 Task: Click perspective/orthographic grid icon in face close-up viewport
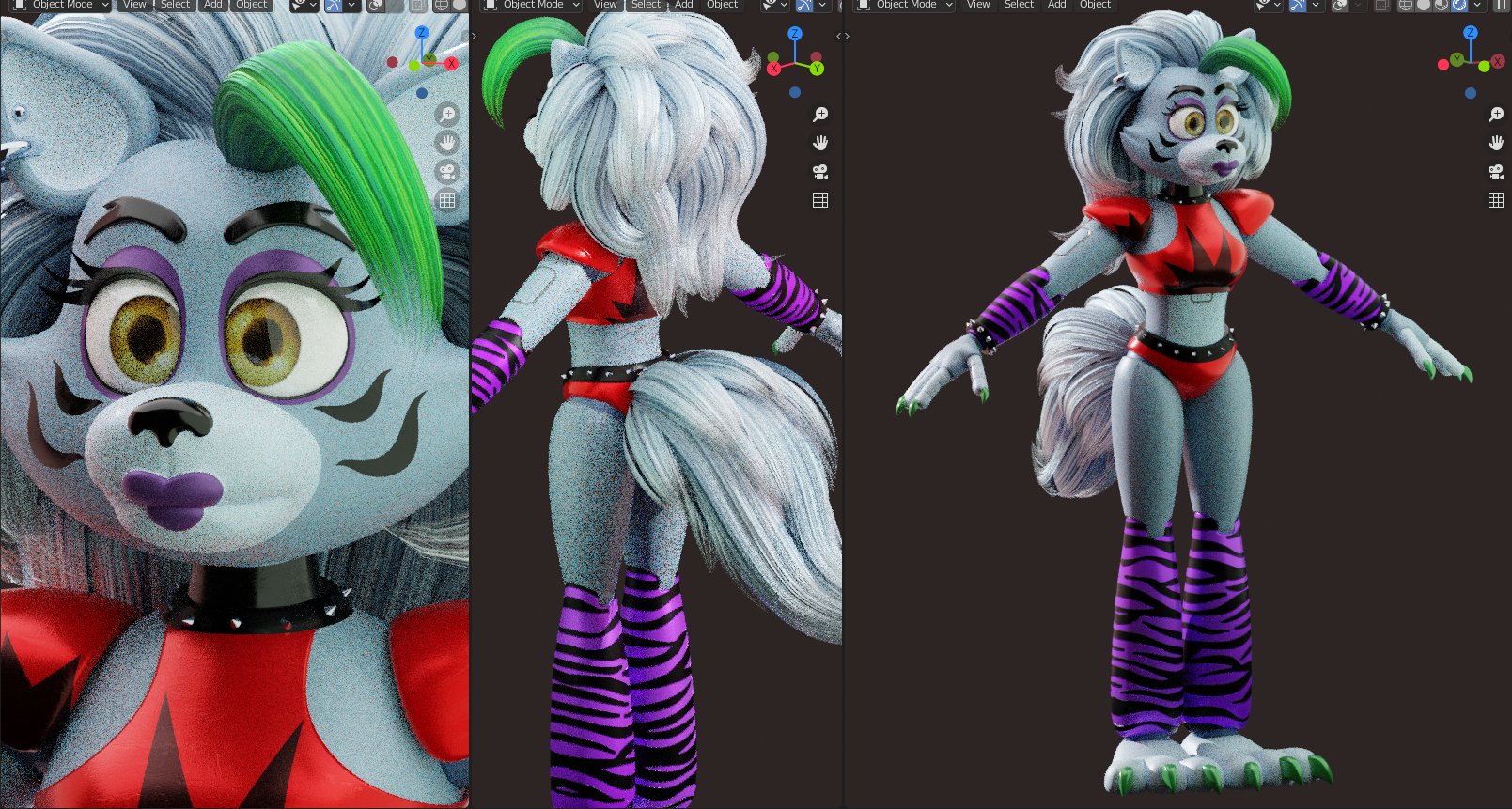tap(447, 200)
